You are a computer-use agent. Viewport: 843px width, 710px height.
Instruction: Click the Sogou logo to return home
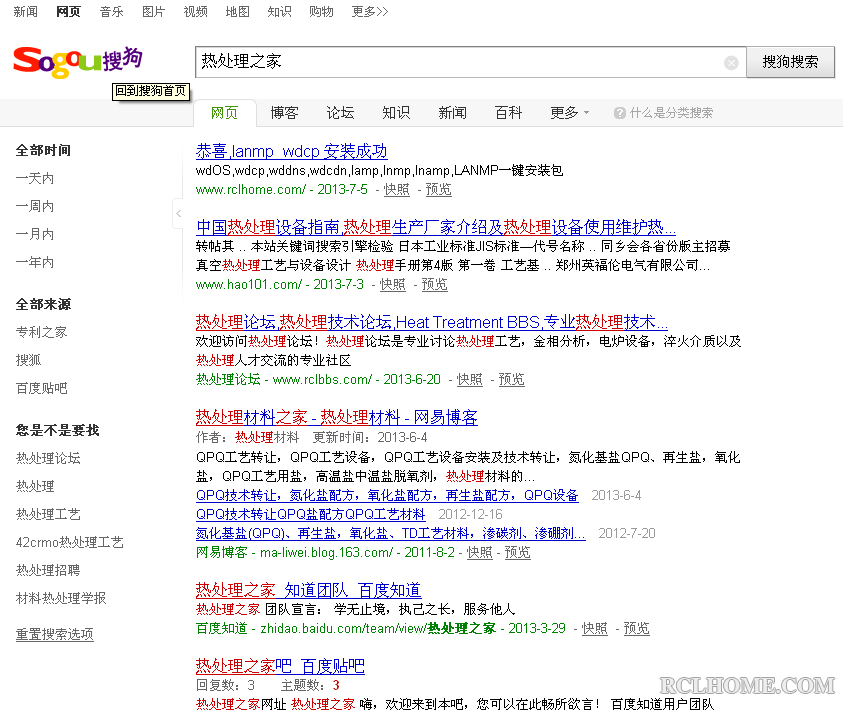tap(78, 62)
